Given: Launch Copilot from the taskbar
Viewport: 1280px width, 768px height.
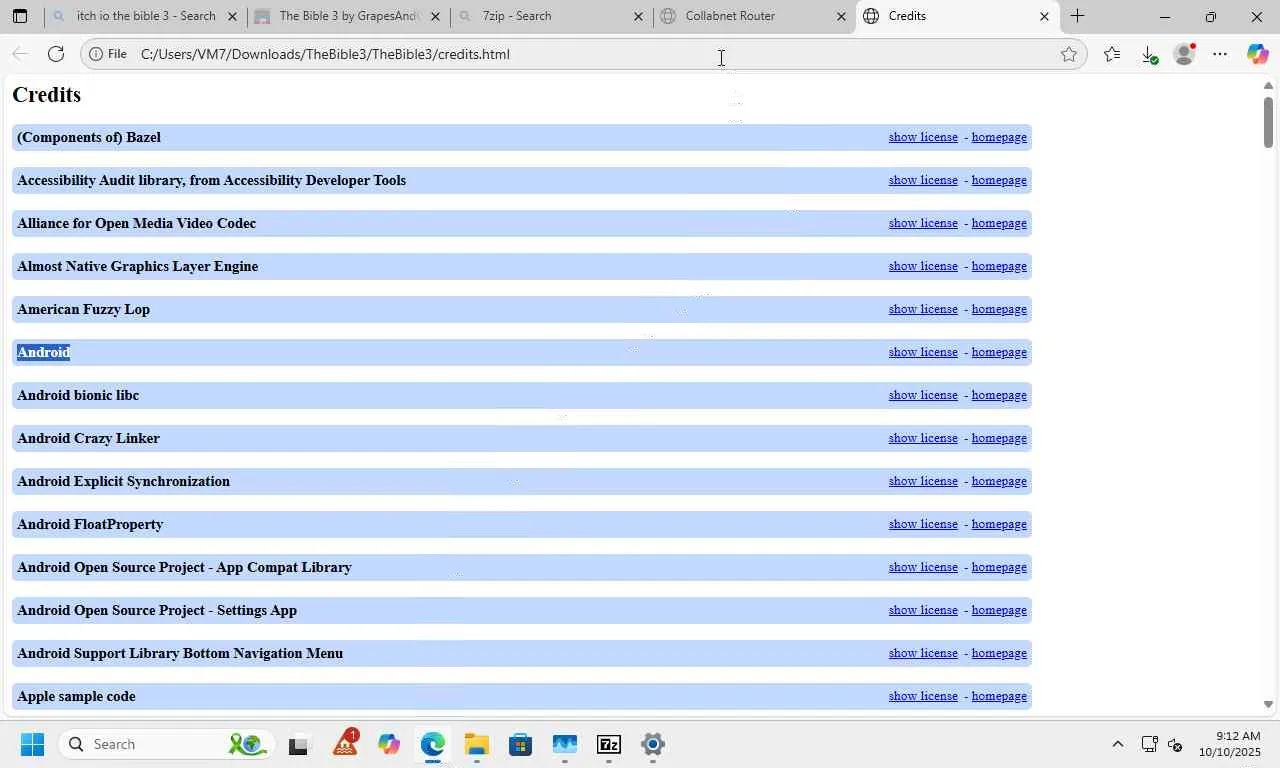Looking at the screenshot, I should [x=389, y=744].
